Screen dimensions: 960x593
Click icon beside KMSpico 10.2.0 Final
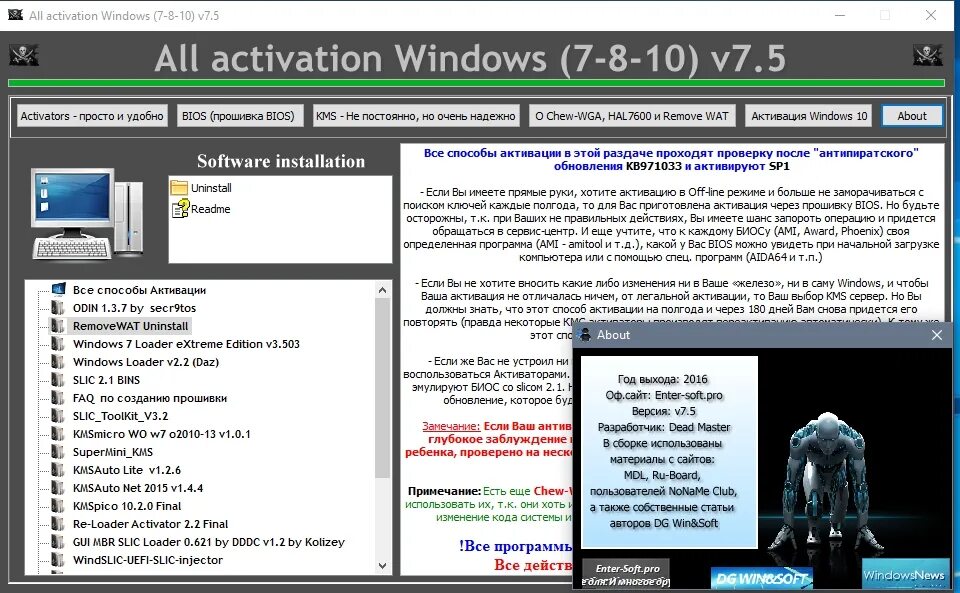[58, 506]
